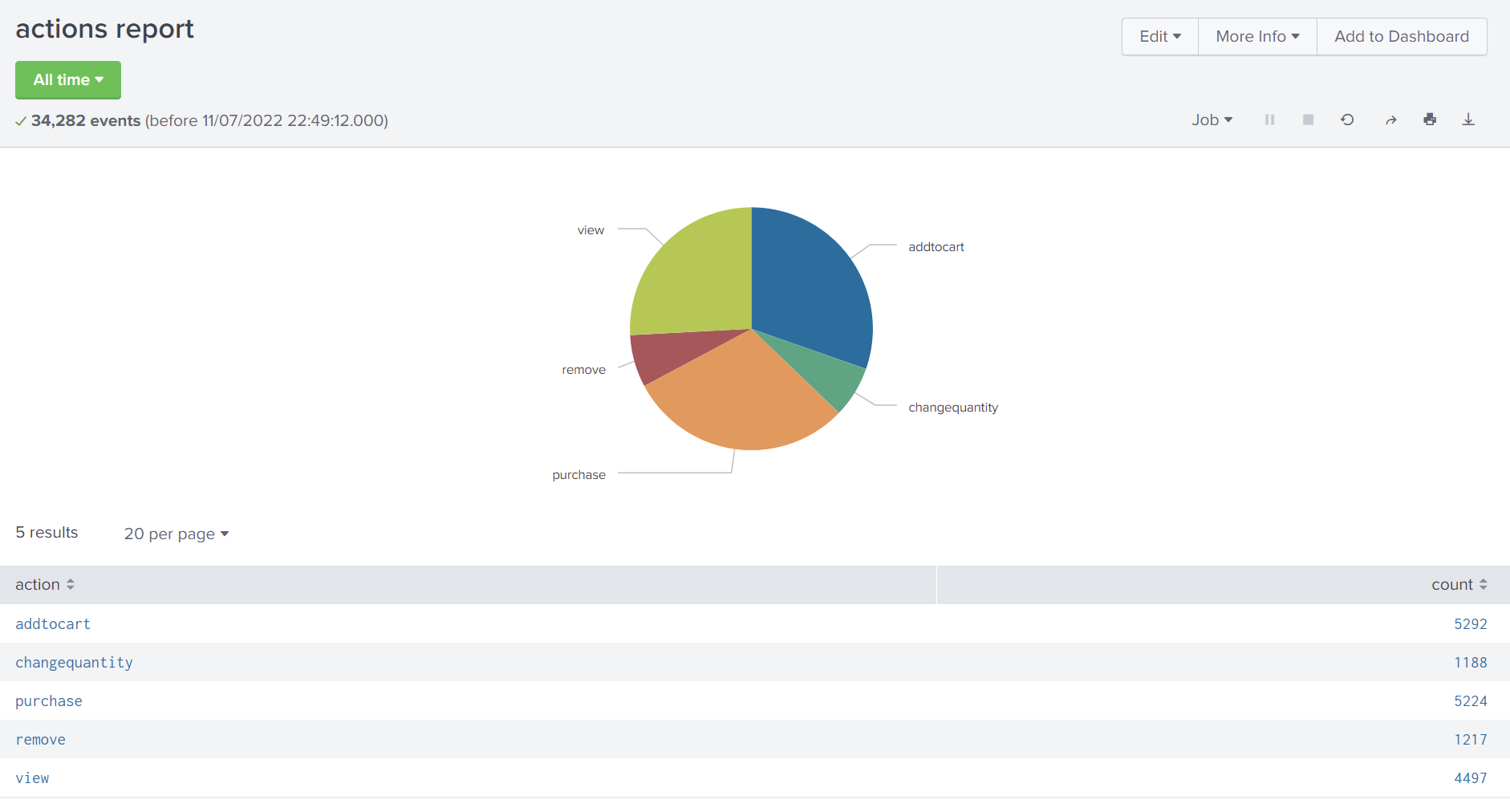Open the Job dropdown menu
The width and height of the screenshot is (1510, 812).
1212,120
